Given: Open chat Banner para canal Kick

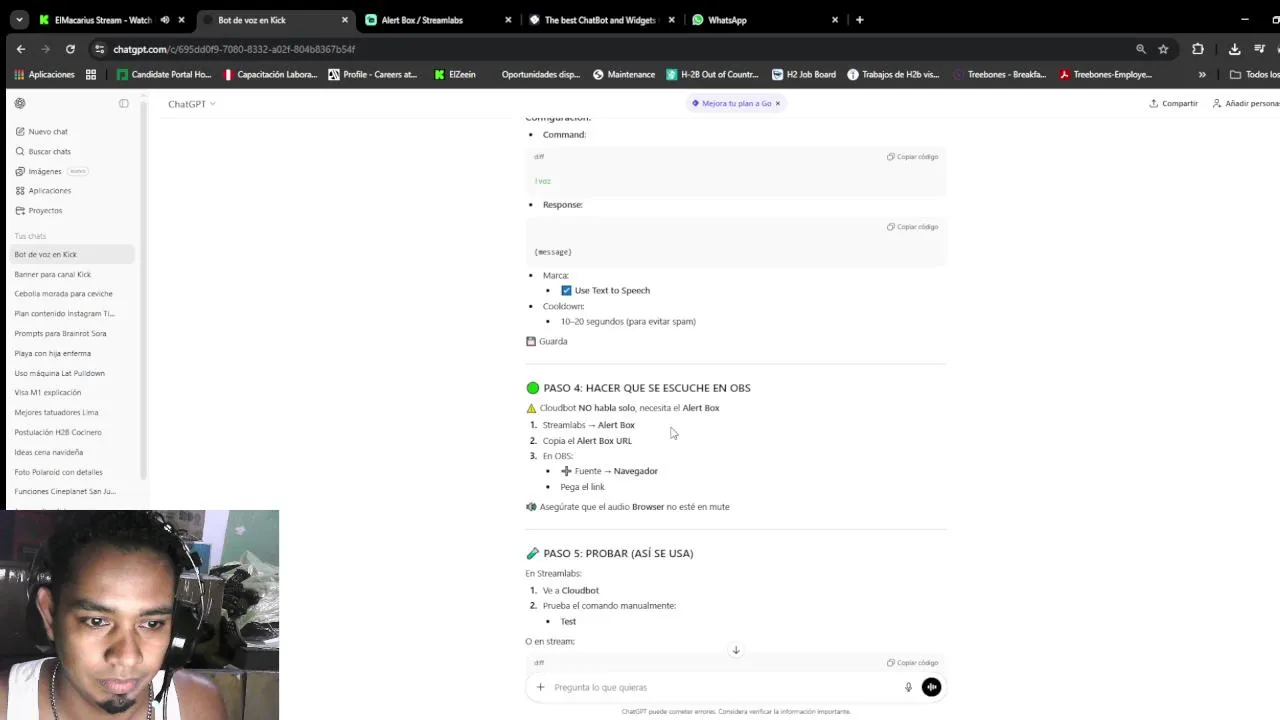Looking at the screenshot, I should click(x=72, y=274).
